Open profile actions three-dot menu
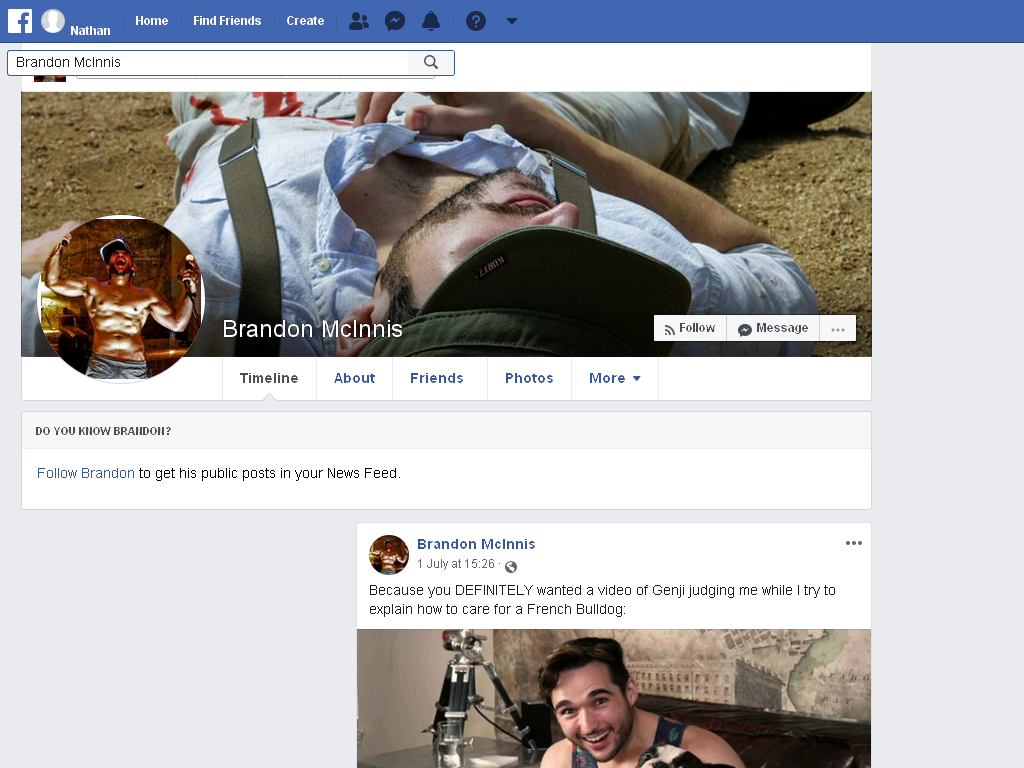 point(838,328)
